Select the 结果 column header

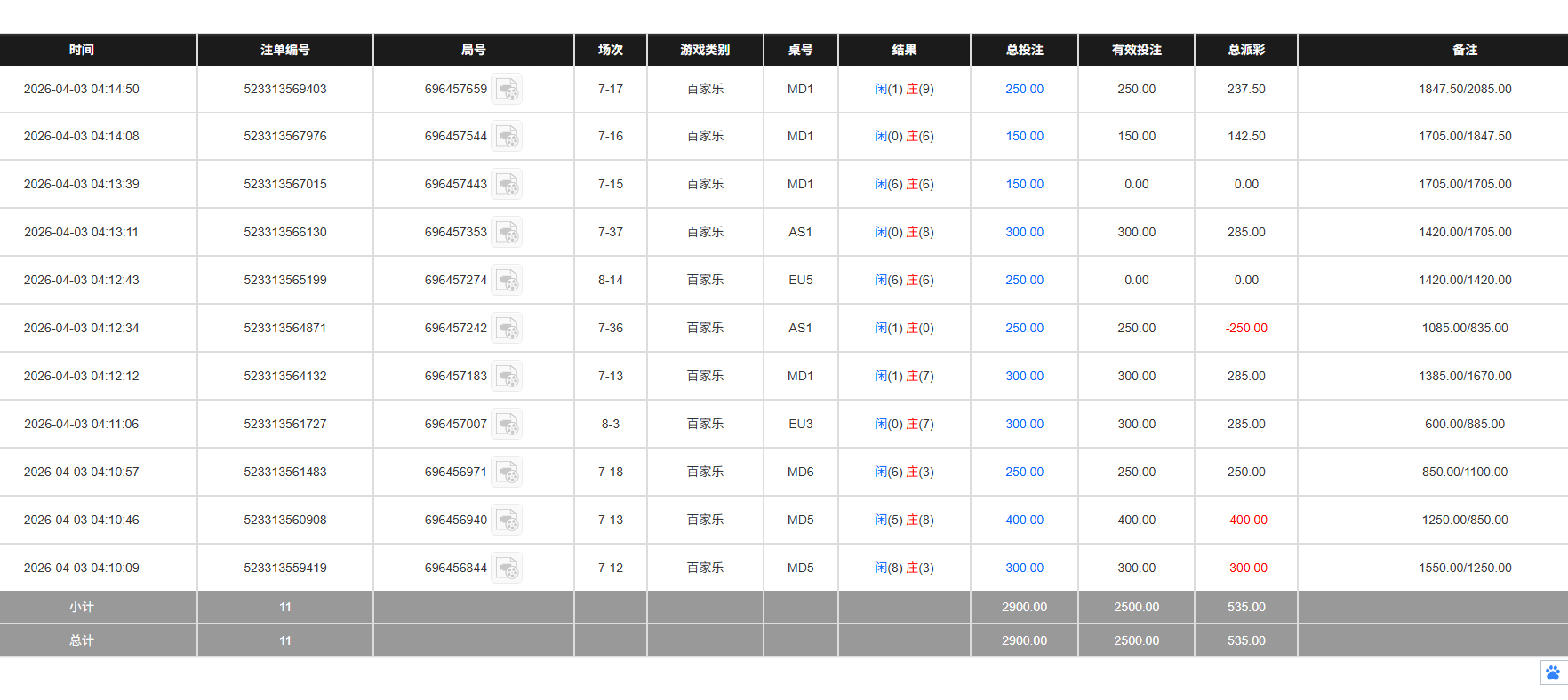904,51
